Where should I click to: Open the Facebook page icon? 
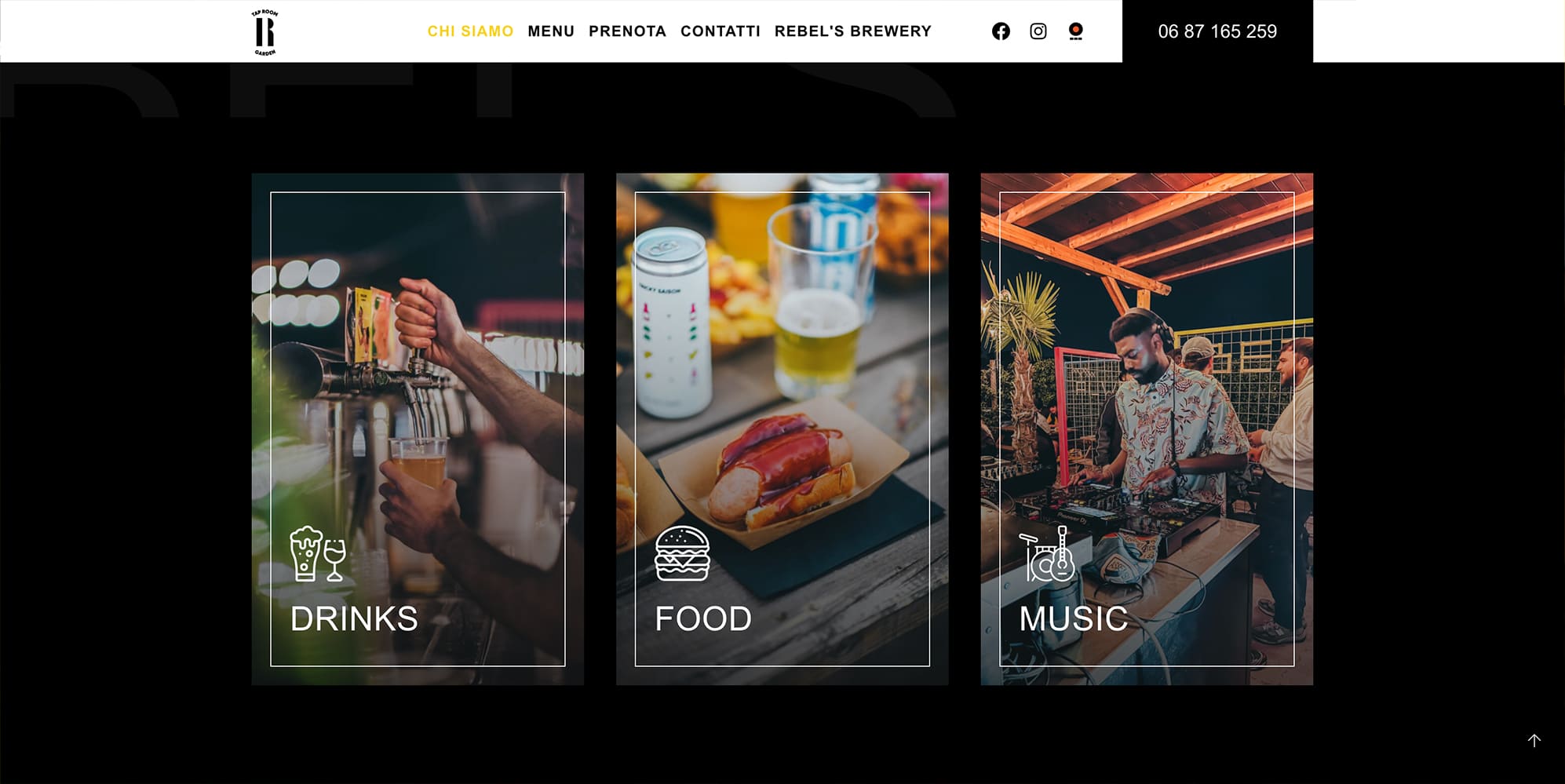coord(1001,31)
